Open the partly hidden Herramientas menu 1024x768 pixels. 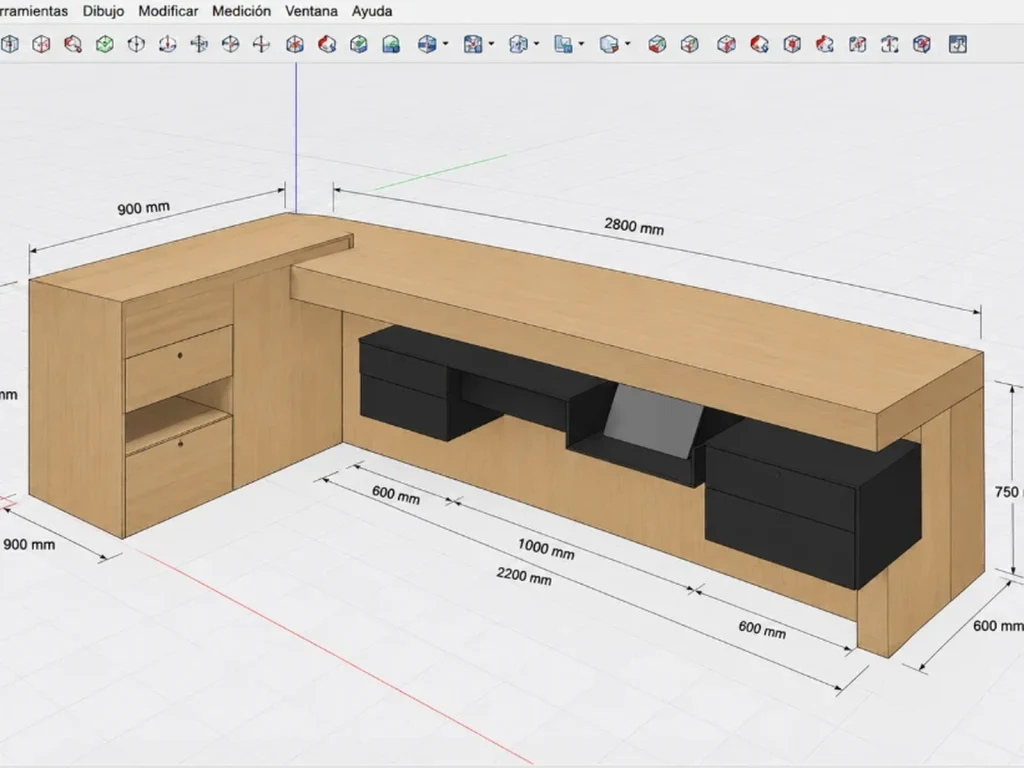coord(34,11)
